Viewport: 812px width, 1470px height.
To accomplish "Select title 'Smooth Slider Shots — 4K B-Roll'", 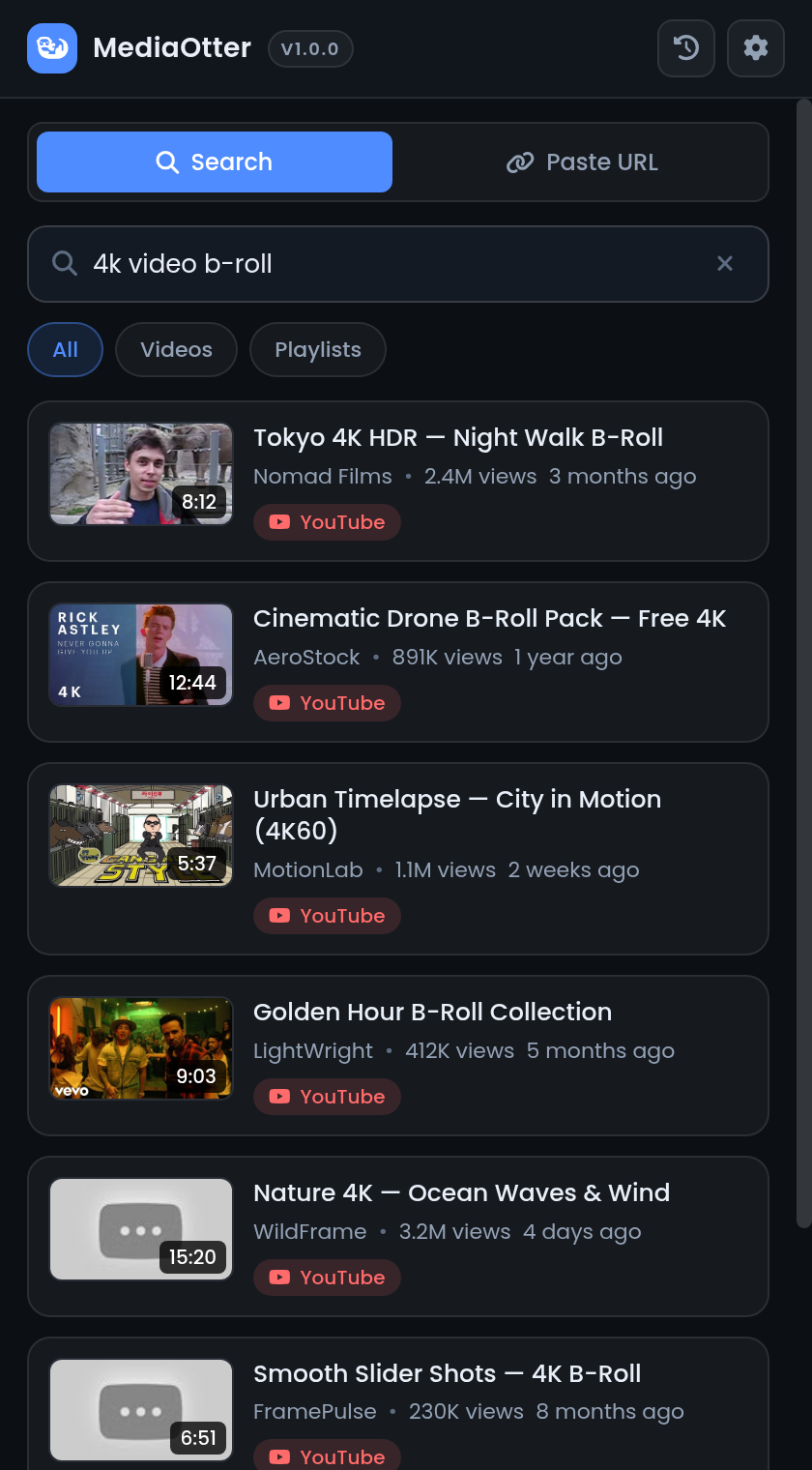I will point(448,1374).
